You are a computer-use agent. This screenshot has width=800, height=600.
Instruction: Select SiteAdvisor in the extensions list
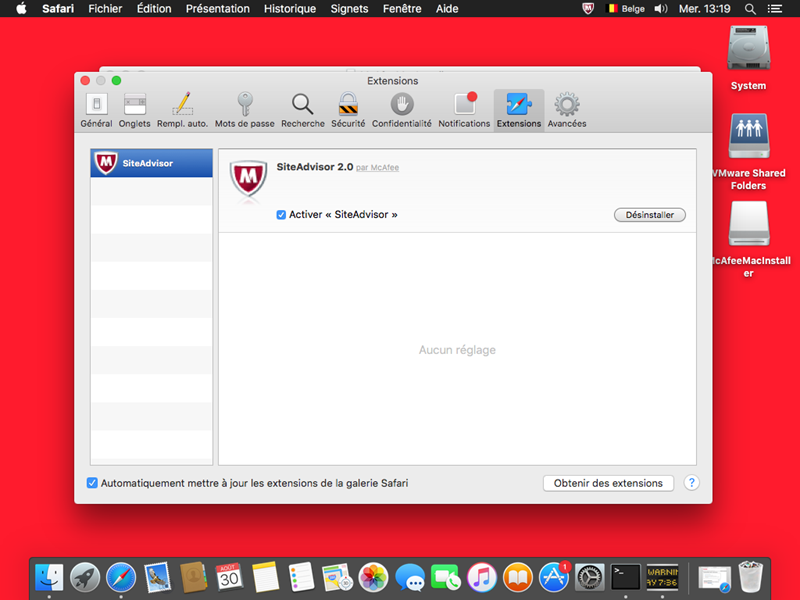coord(152,163)
